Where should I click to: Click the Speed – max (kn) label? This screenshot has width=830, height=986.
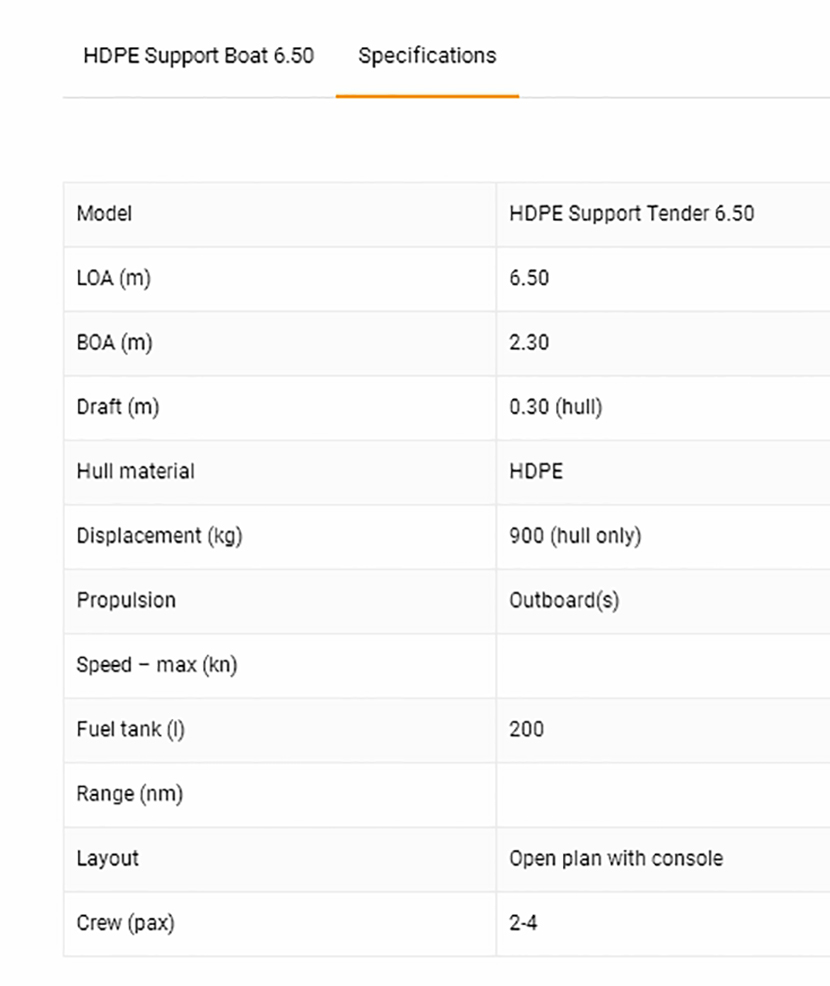[x=156, y=665]
